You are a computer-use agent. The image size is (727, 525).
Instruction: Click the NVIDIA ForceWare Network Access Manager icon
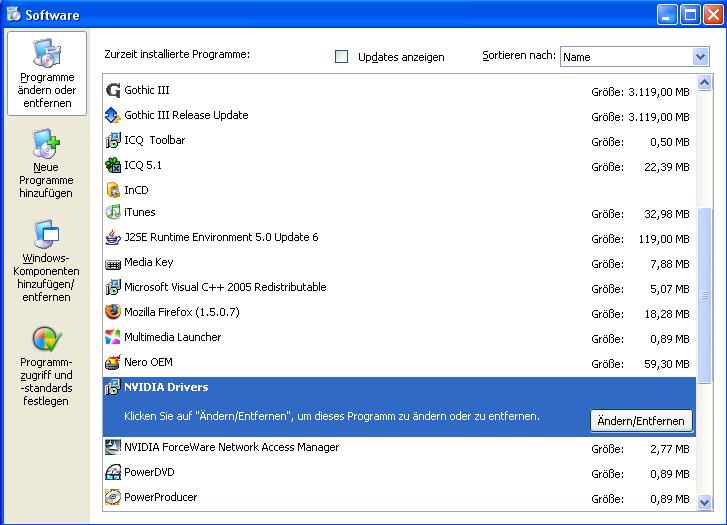tap(113, 447)
